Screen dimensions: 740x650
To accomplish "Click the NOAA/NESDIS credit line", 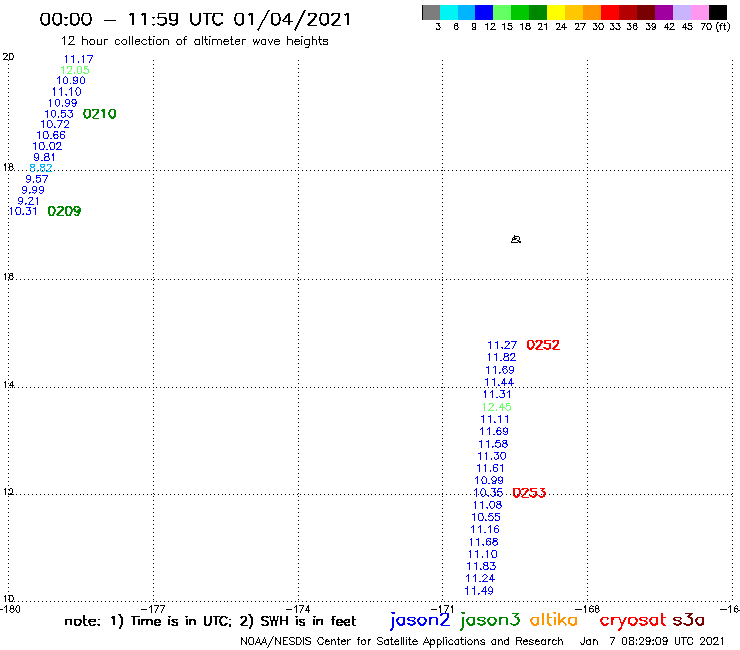I will [402, 641].
